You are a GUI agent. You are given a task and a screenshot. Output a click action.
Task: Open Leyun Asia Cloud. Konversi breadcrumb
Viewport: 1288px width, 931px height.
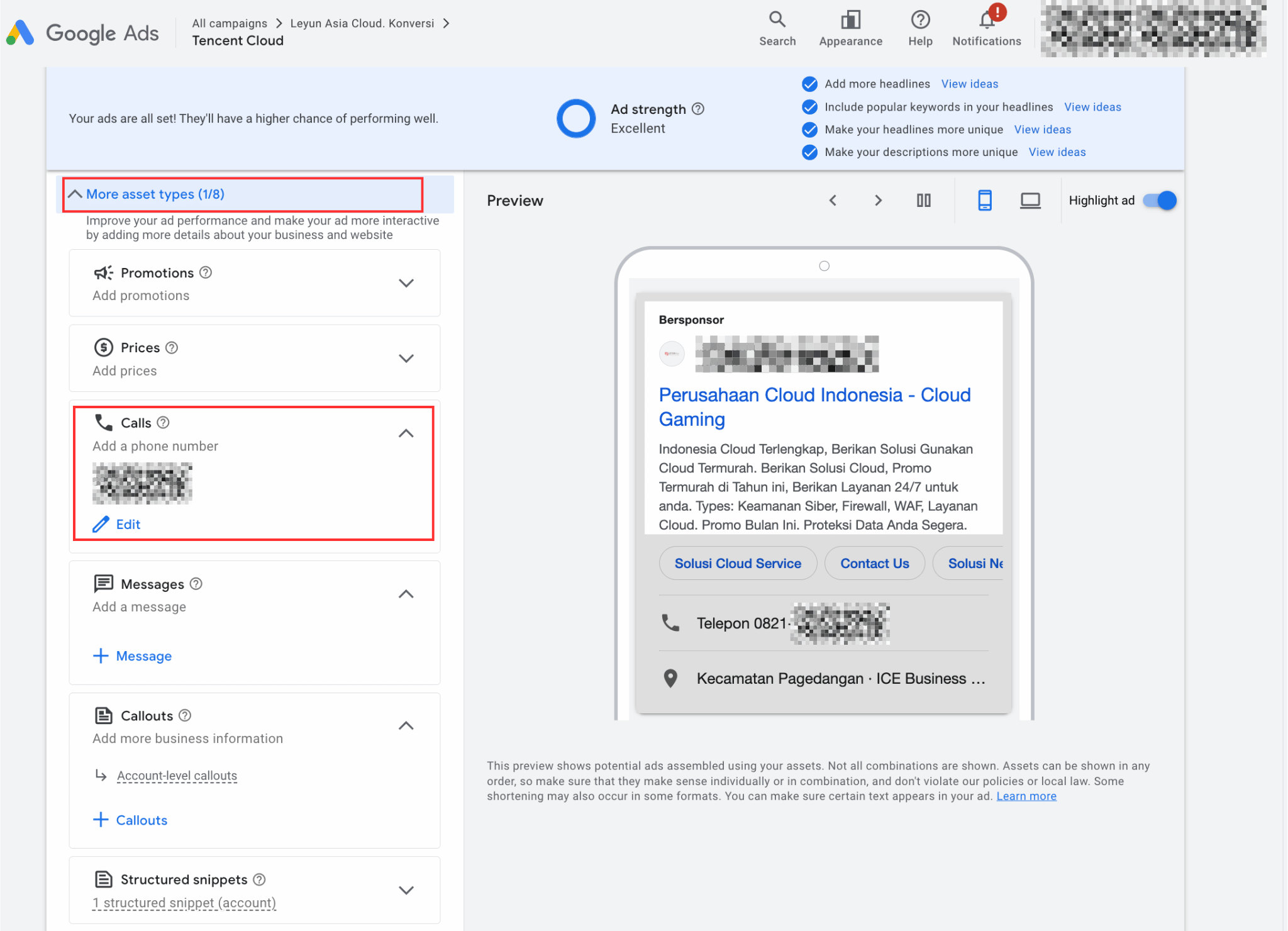[362, 23]
